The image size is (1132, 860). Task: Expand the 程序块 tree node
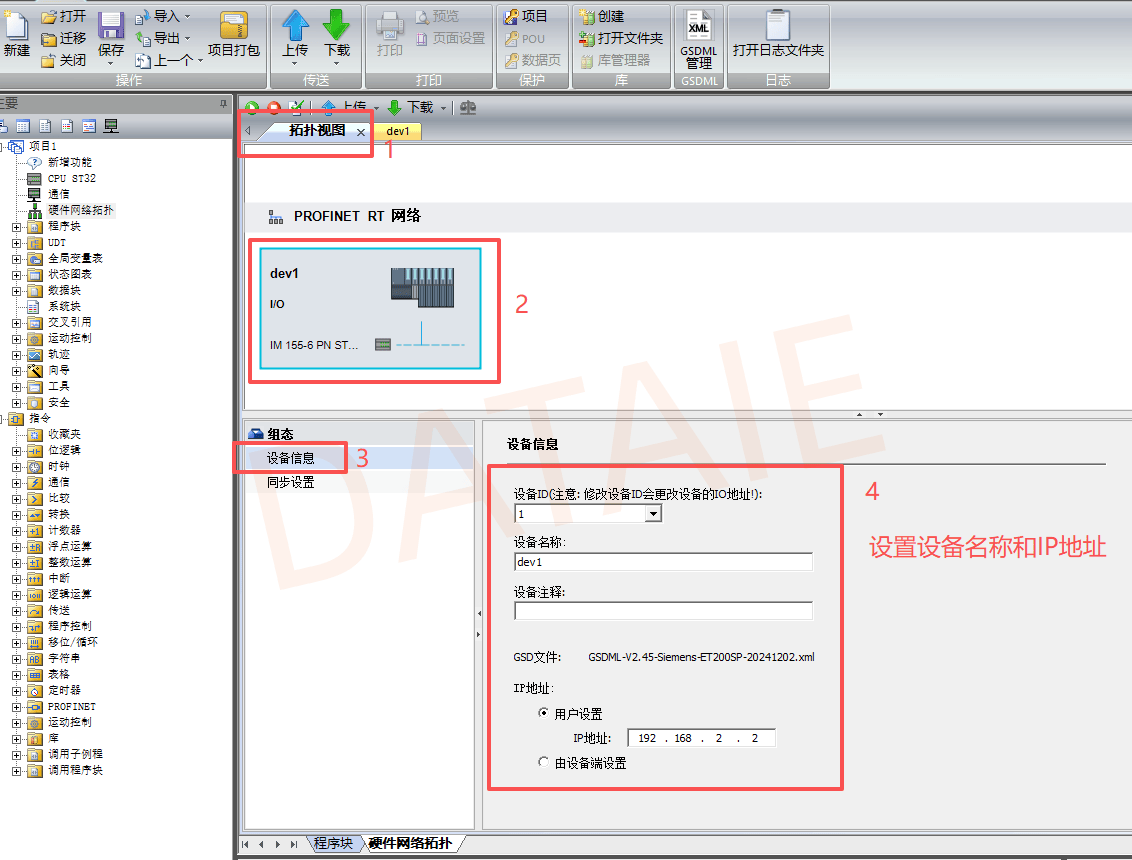(x=17, y=227)
